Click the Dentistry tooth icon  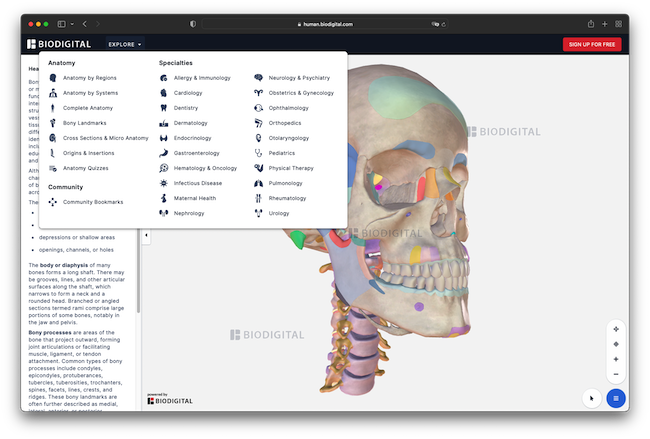(164, 108)
